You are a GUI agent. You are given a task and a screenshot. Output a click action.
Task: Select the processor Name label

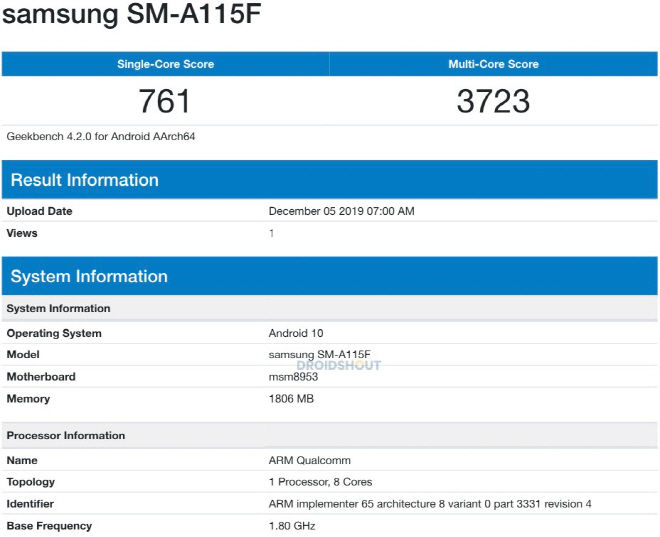click(x=22, y=460)
